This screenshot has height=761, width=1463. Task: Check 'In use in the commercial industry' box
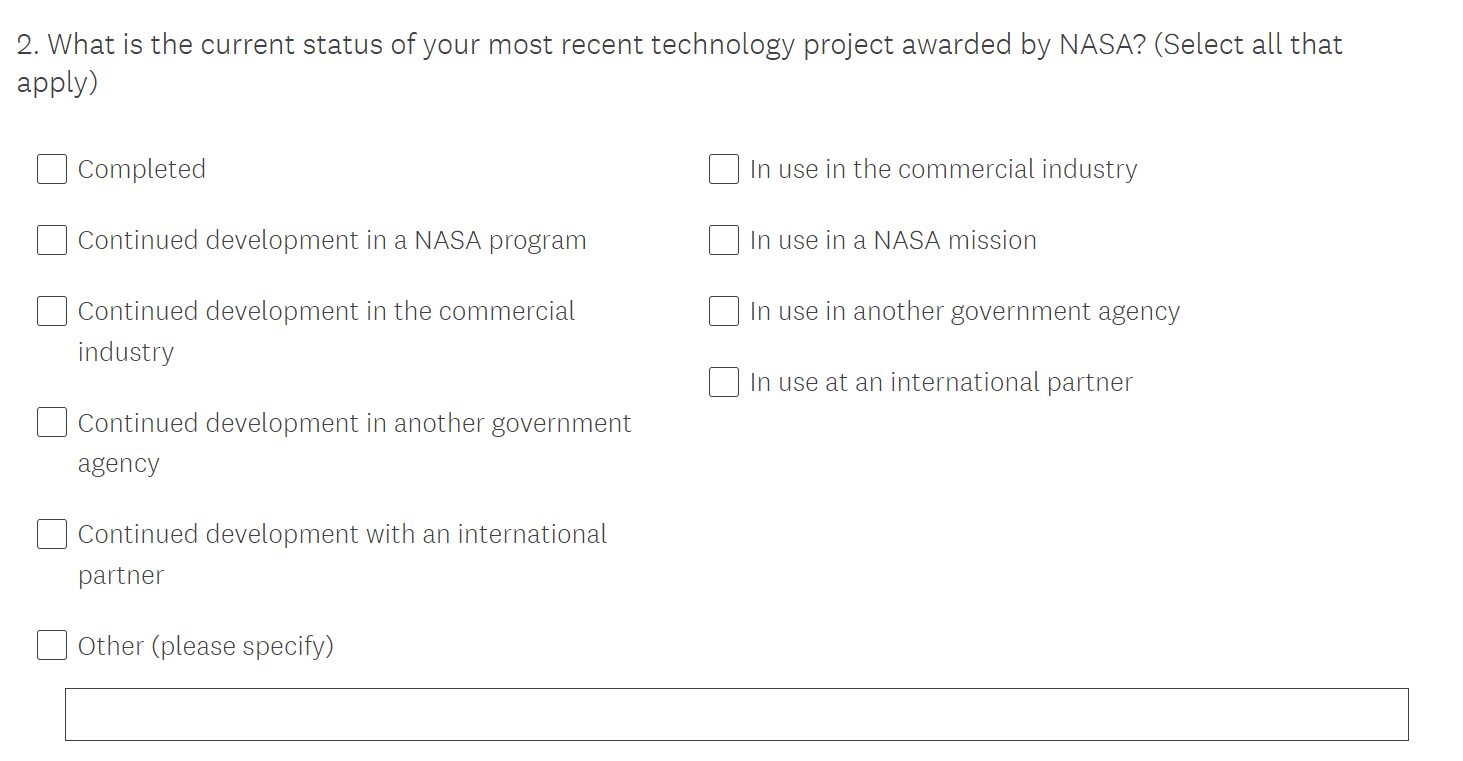[724, 169]
